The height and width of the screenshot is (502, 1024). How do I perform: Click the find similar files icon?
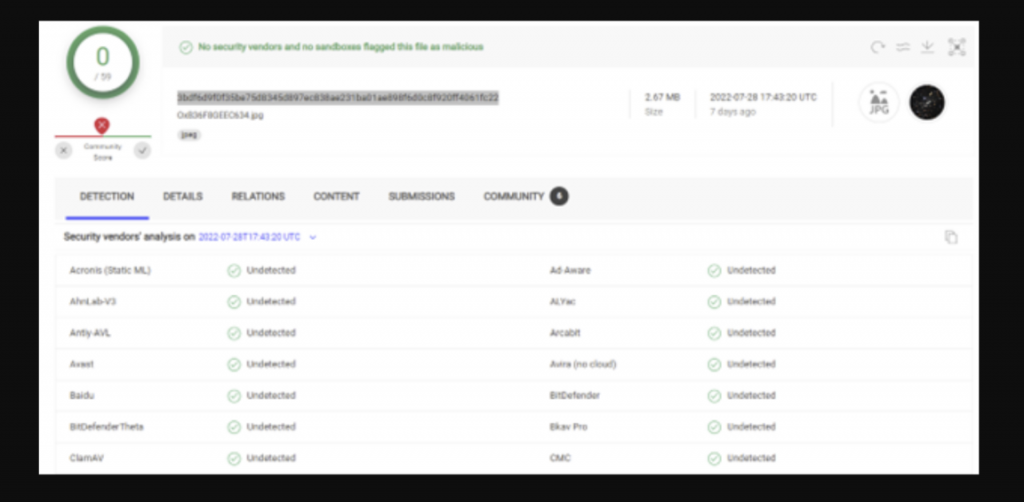pos(902,47)
